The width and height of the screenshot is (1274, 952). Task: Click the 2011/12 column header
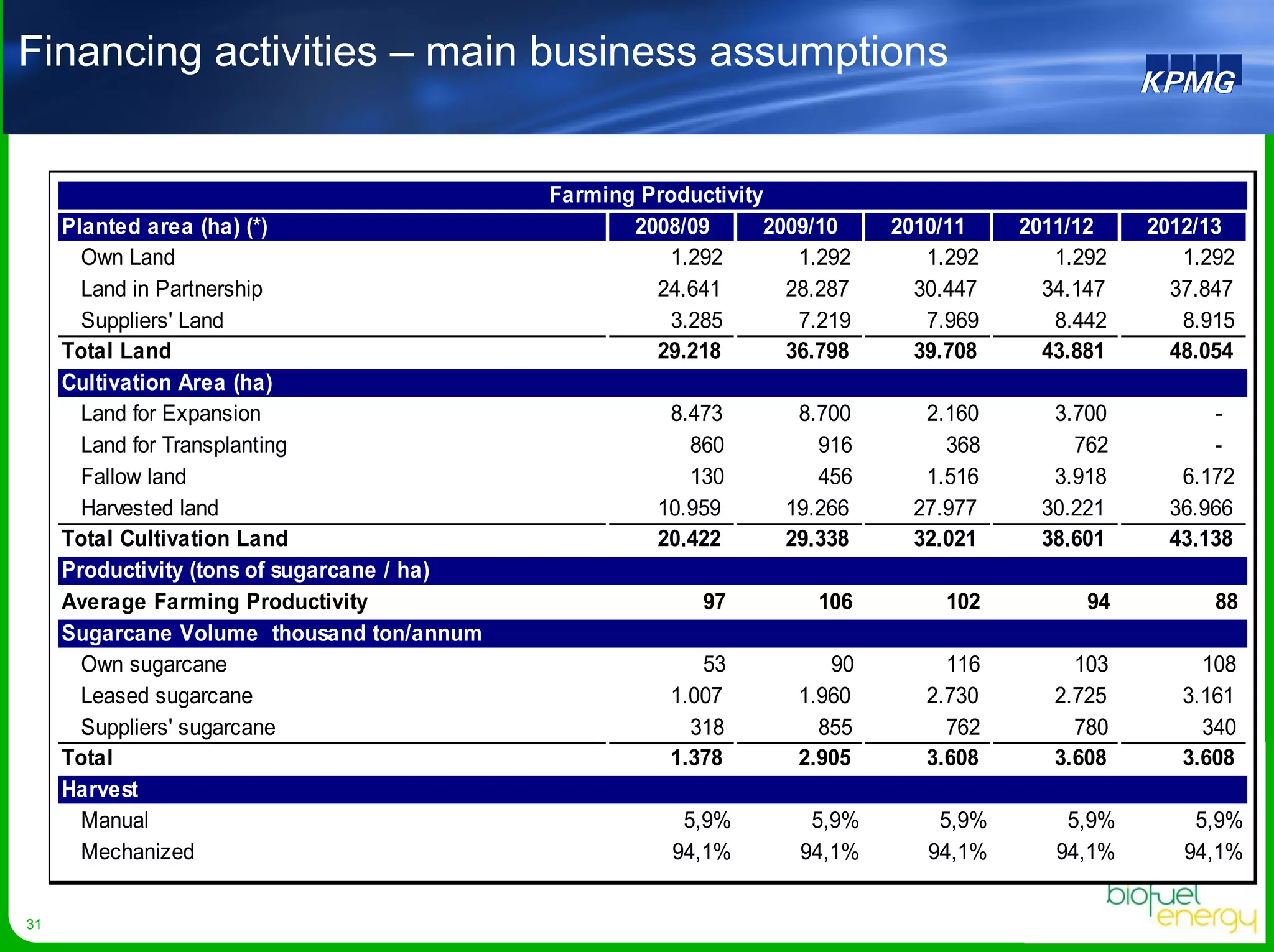[x=1055, y=226]
